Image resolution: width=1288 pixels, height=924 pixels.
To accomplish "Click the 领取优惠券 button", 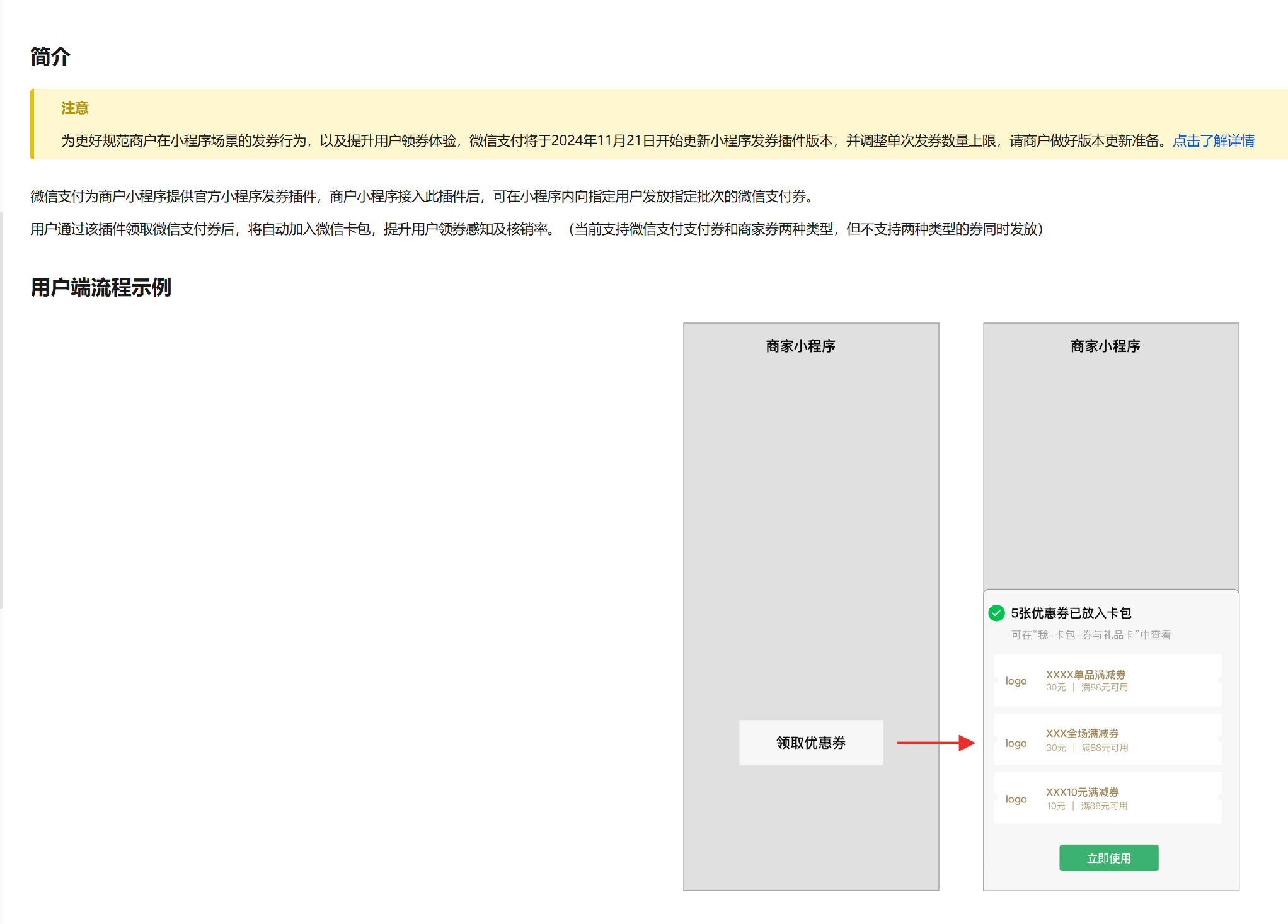I will pyautogui.click(x=811, y=743).
